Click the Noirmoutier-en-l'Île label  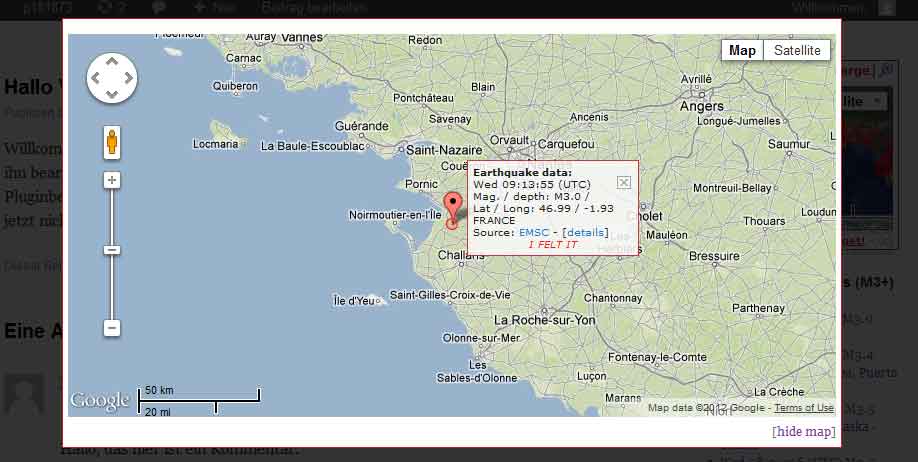point(395,215)
